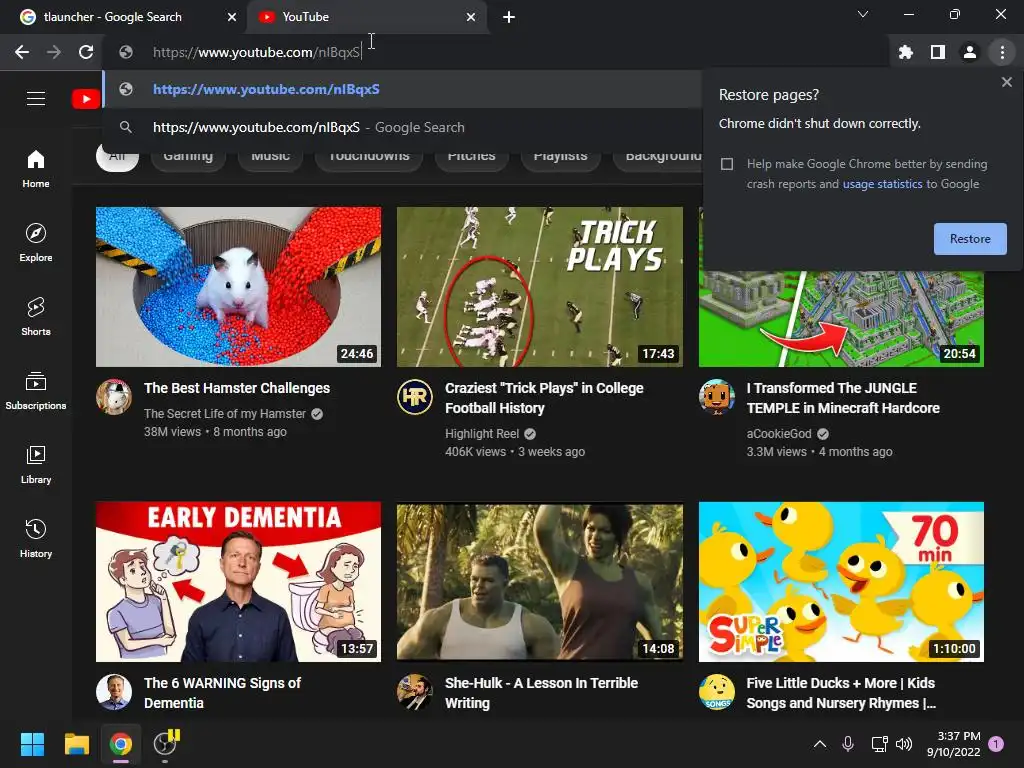Show hidden system tray icons chevron

(x=820, y=744)
